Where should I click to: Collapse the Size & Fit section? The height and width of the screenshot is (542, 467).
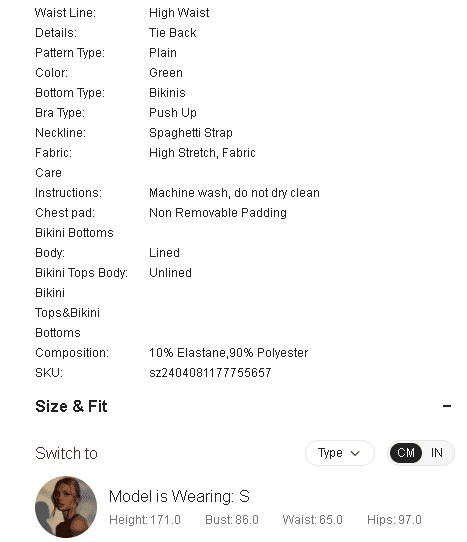447,406
